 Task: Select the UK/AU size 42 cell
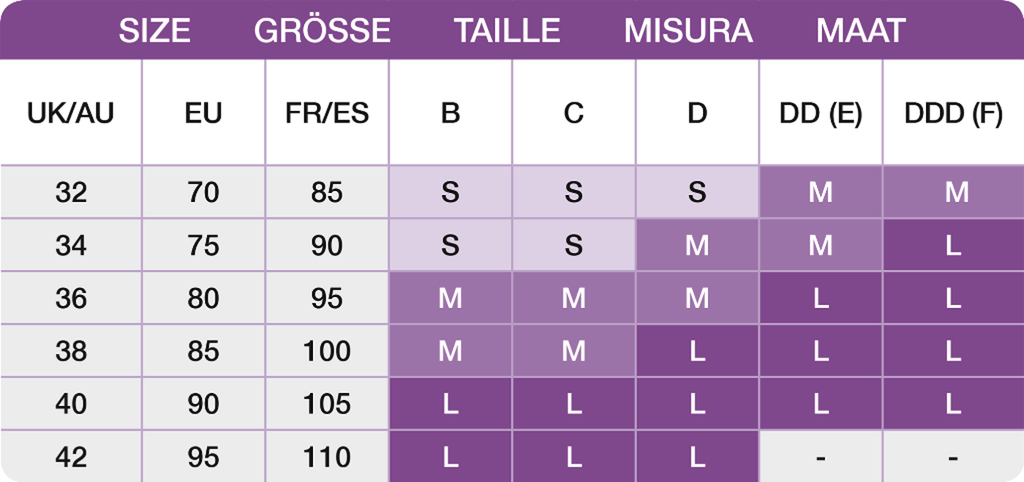[71, 457]
